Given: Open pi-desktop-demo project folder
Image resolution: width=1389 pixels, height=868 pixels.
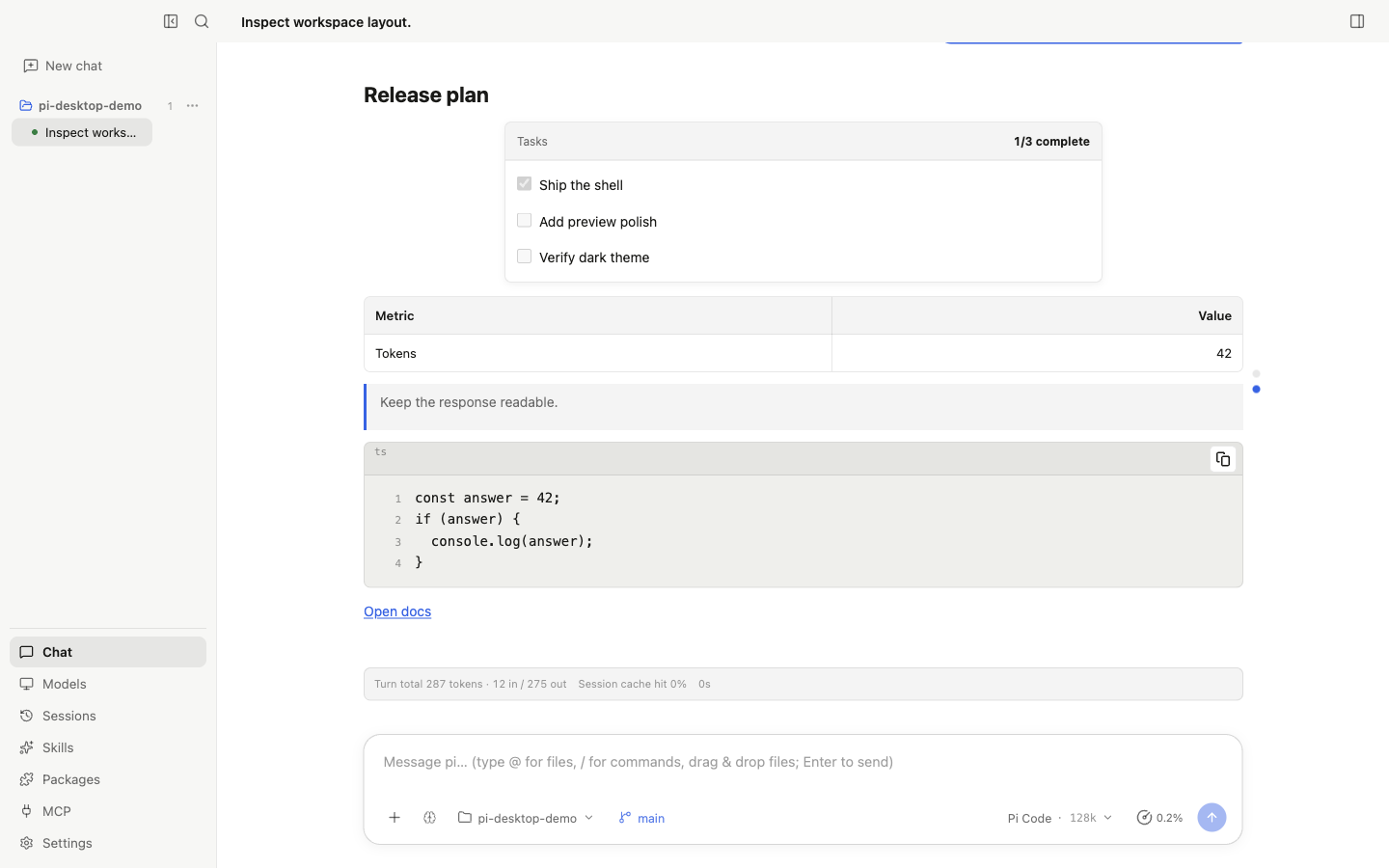Looking at the screenshot, I should (x=81, y=106).
